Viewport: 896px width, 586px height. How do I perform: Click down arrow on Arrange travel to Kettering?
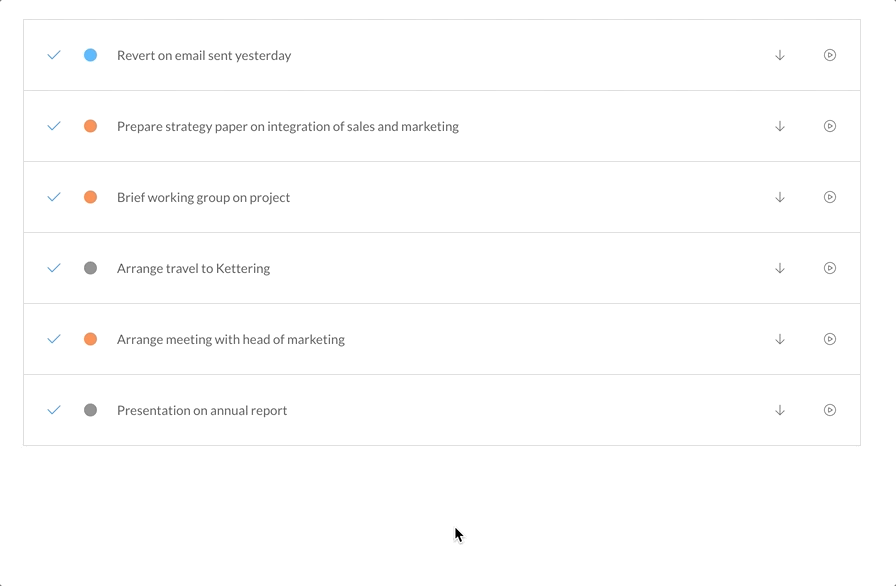coord(779,268)
